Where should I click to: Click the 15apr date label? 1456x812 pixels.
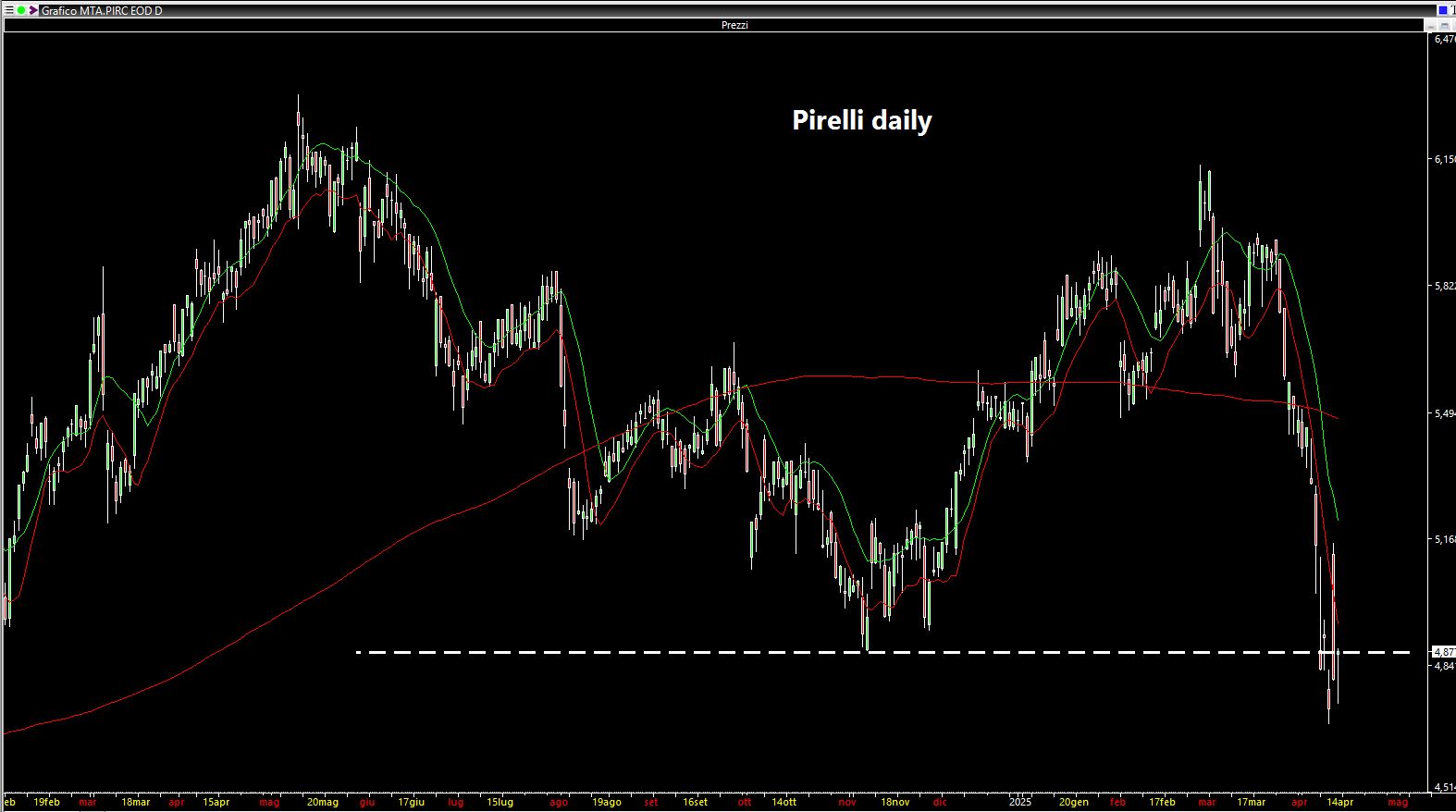click(x=216, y=802)
